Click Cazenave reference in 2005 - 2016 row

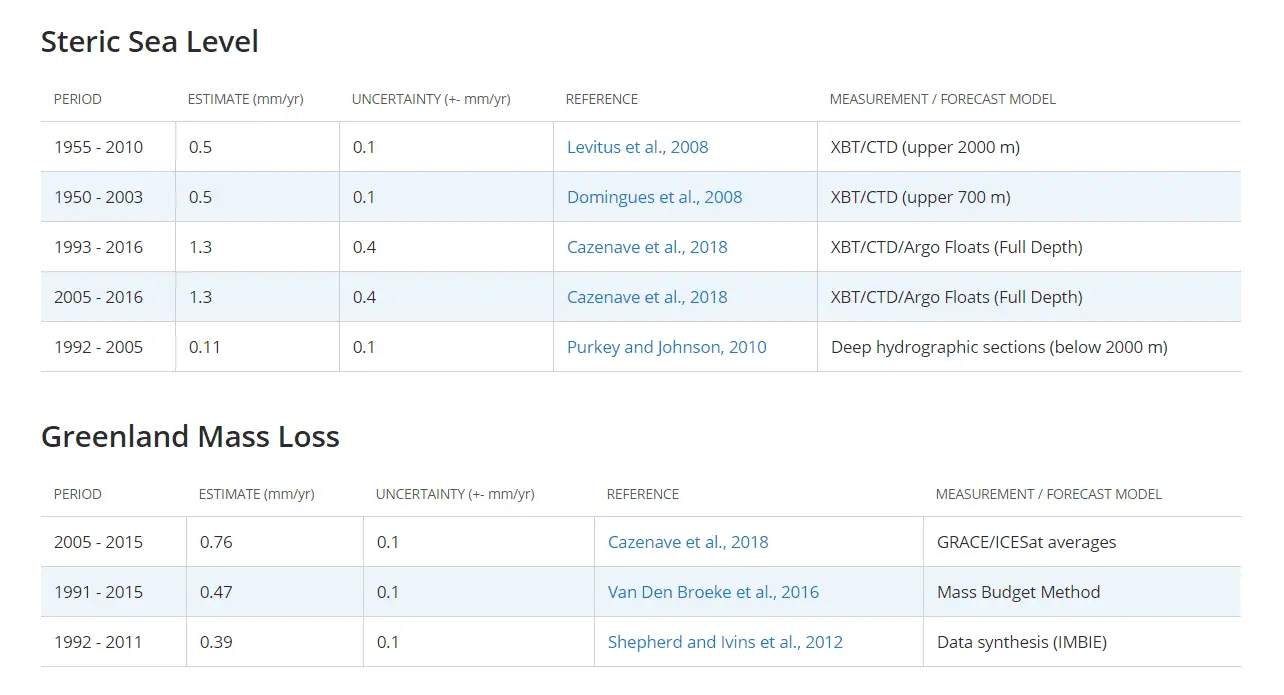[x=647, y=297]
